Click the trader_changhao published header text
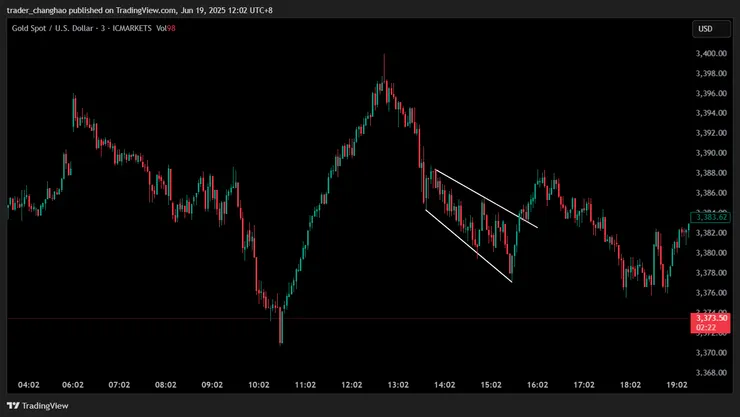The width and height of the screenshot is (740, 417). click(140, 10)
